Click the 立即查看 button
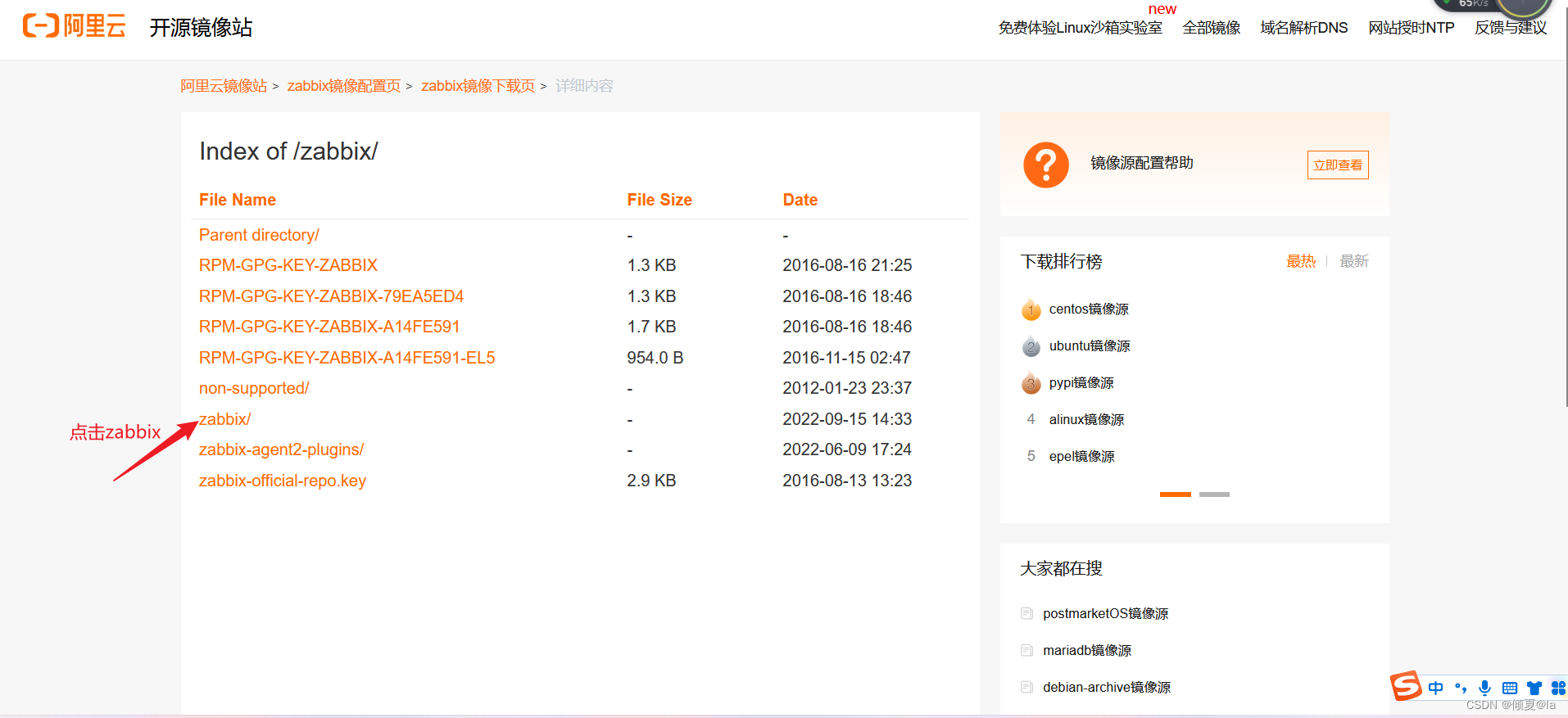 pos(1338,165)
